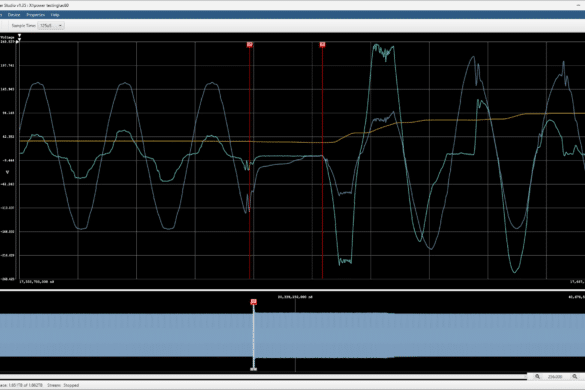Click the Sample Time label
The image size is (585, 390).
pyautogui.click(x=24, y=26)
